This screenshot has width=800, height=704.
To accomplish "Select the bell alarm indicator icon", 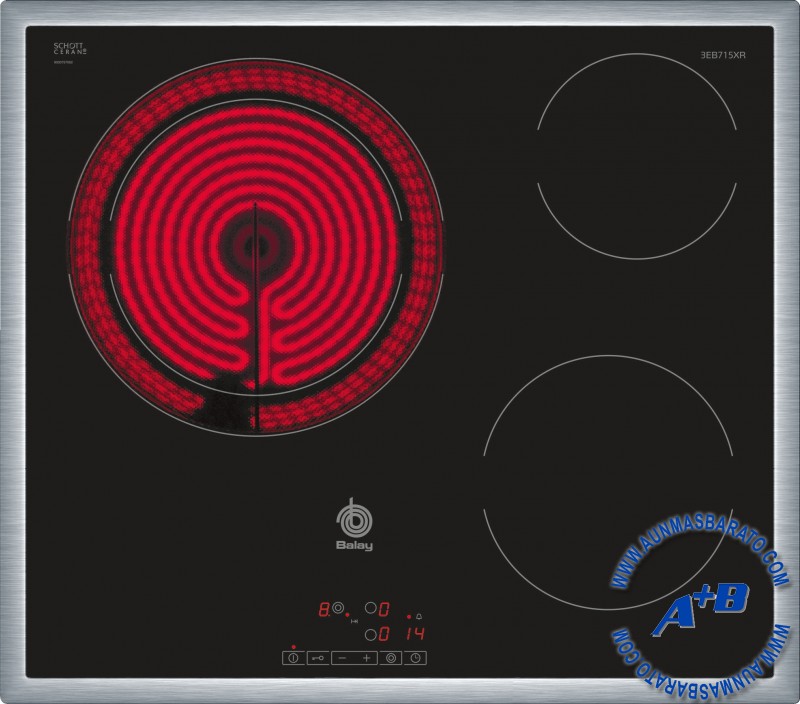I will pyautogui.click(x=419, y=617).
